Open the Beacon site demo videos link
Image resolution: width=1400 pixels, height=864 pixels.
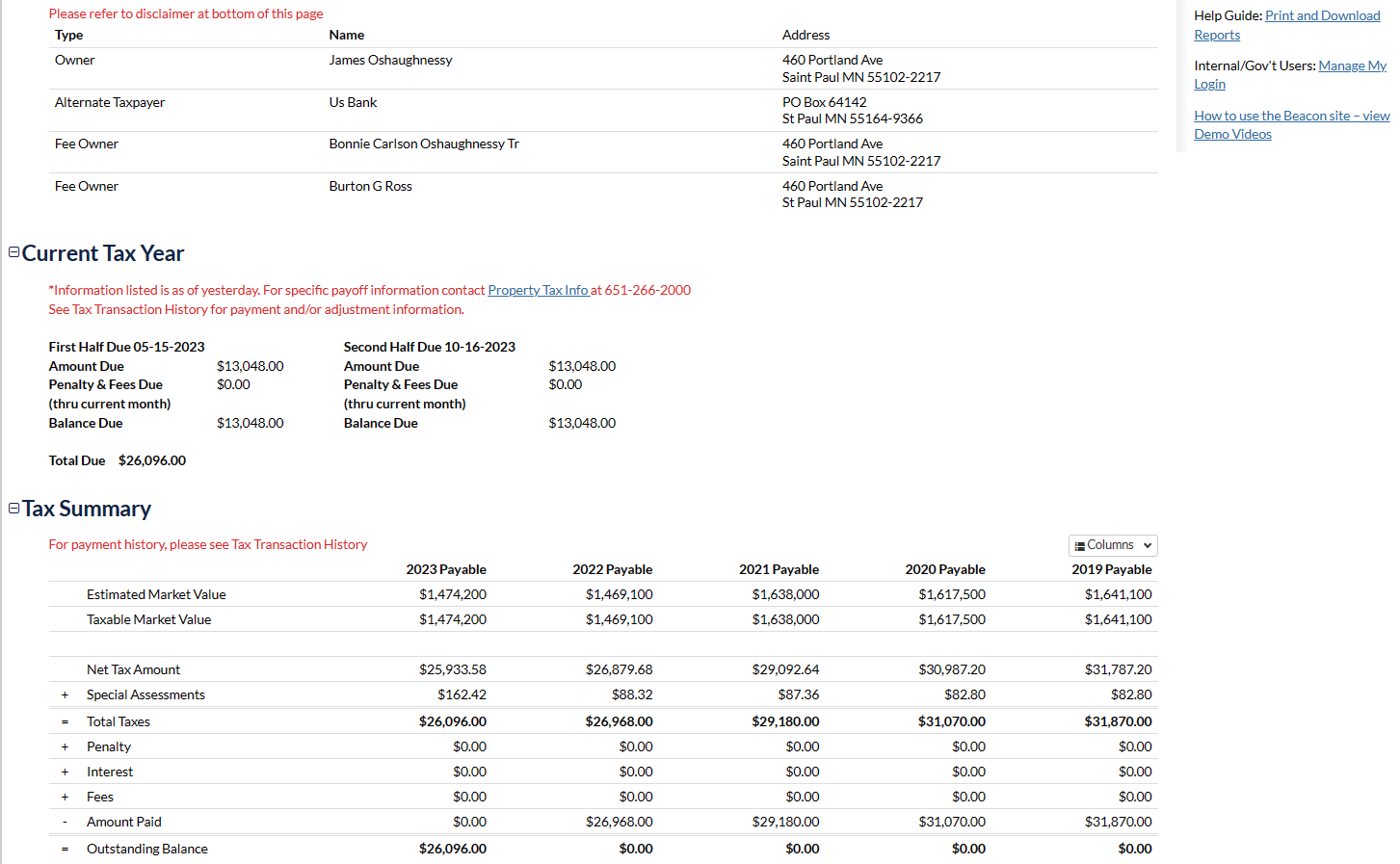(x=1290, y=117)
